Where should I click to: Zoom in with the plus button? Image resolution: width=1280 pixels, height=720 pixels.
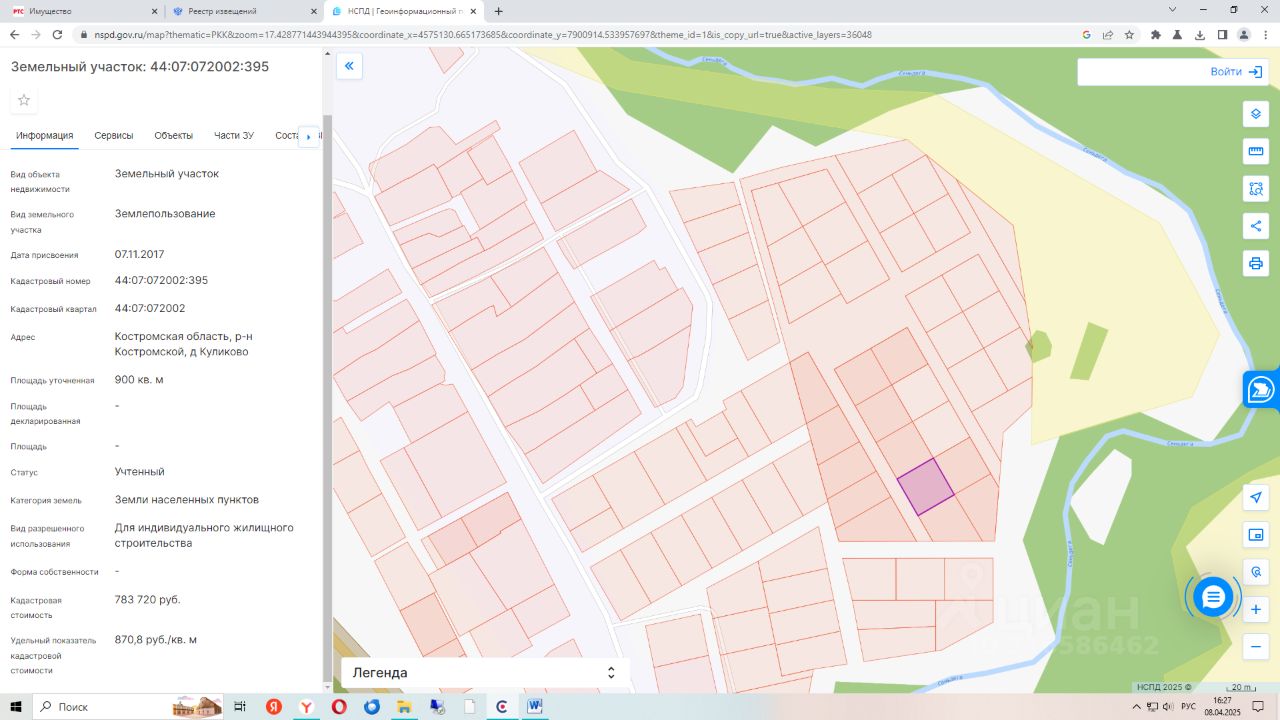tap(1256, 609)
